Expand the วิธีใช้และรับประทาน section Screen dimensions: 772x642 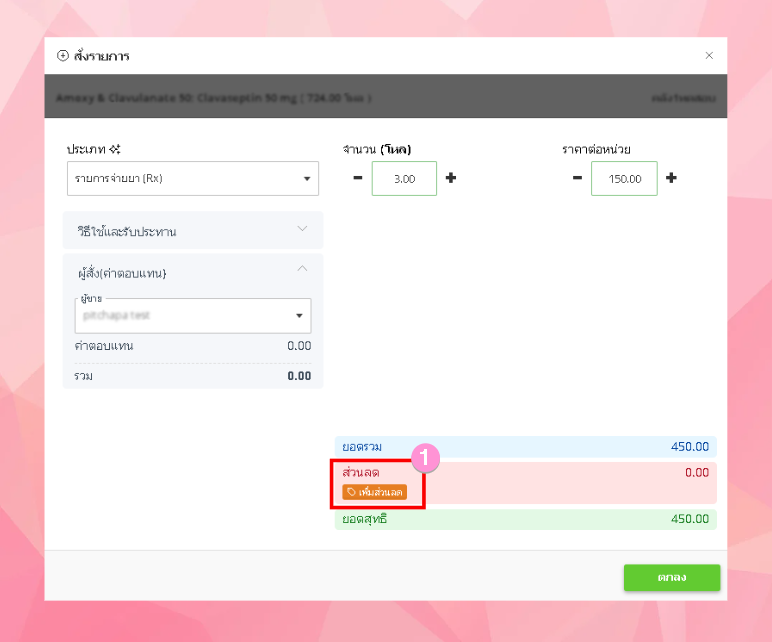[x=193, y=230]
